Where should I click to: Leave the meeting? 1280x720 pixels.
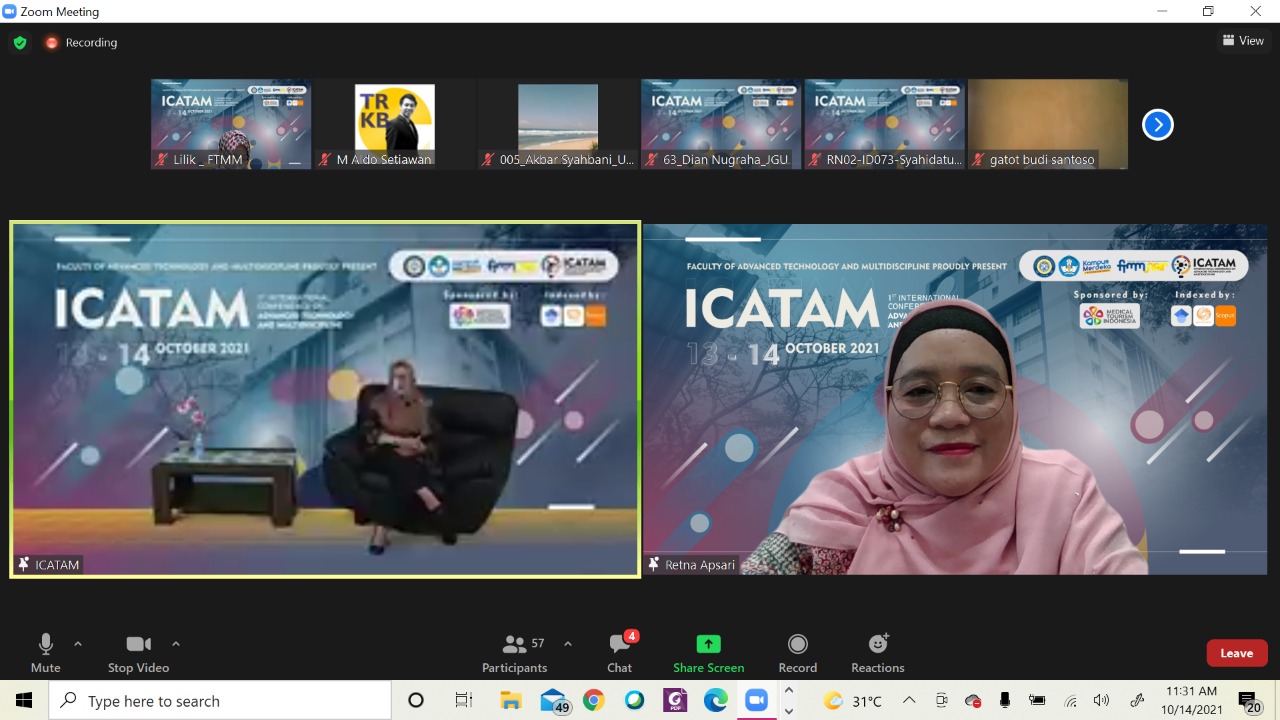click(x=1237, y=653)
